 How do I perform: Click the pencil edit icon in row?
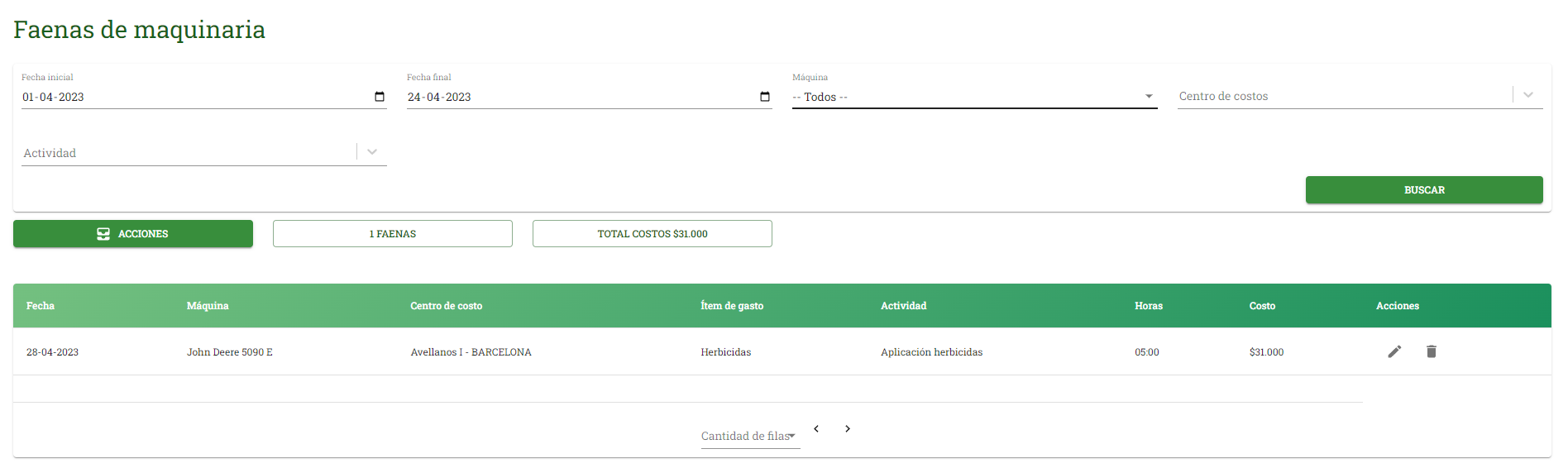(1394, 351)
